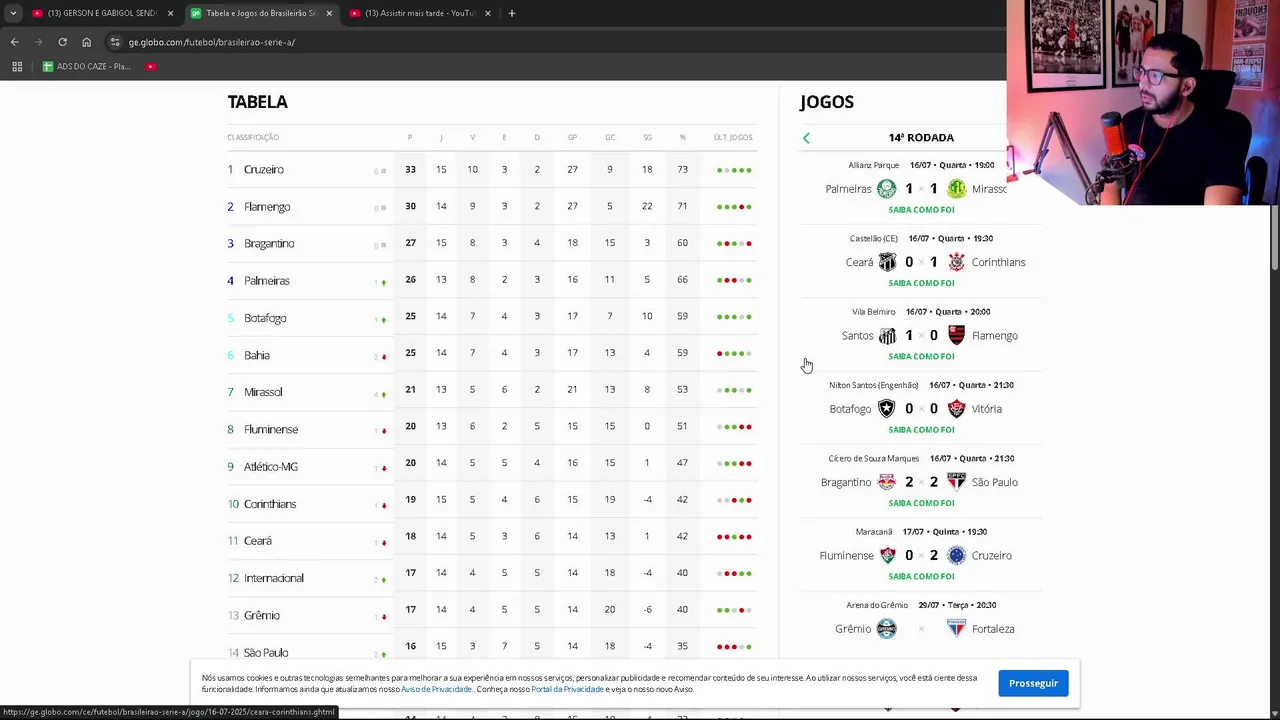1280x720 pixels.
Task: Open Saiba como foi for Bragantino x São Paulo
Action: coord(921,503)
